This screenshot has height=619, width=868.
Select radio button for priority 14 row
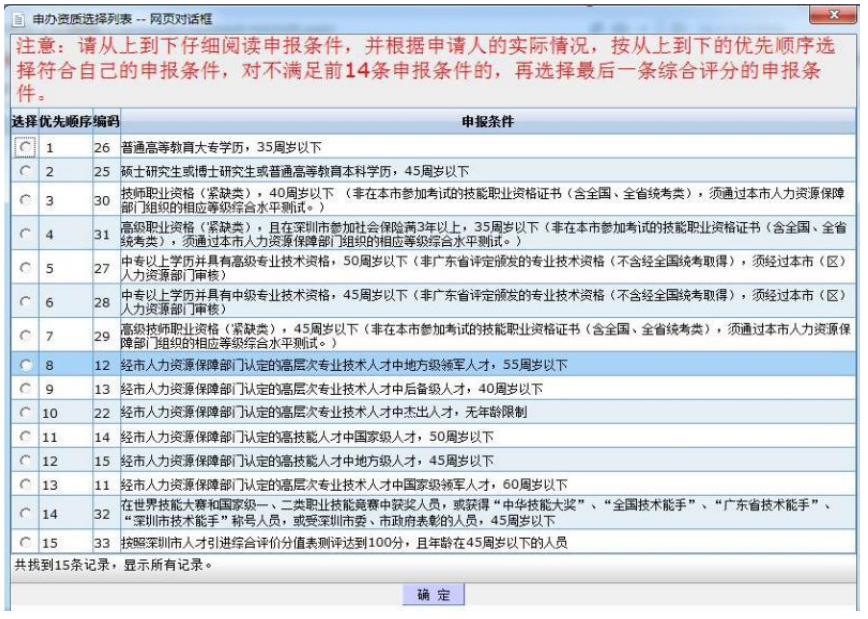[x=25, y=513]
